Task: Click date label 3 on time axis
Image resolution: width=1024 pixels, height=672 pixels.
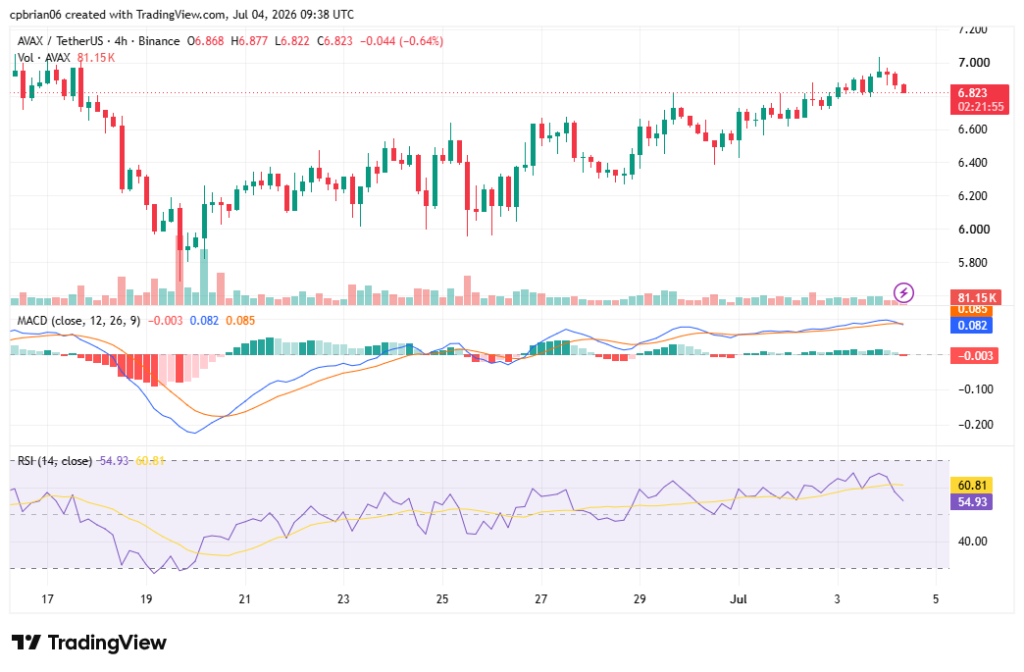Action: 837,599
